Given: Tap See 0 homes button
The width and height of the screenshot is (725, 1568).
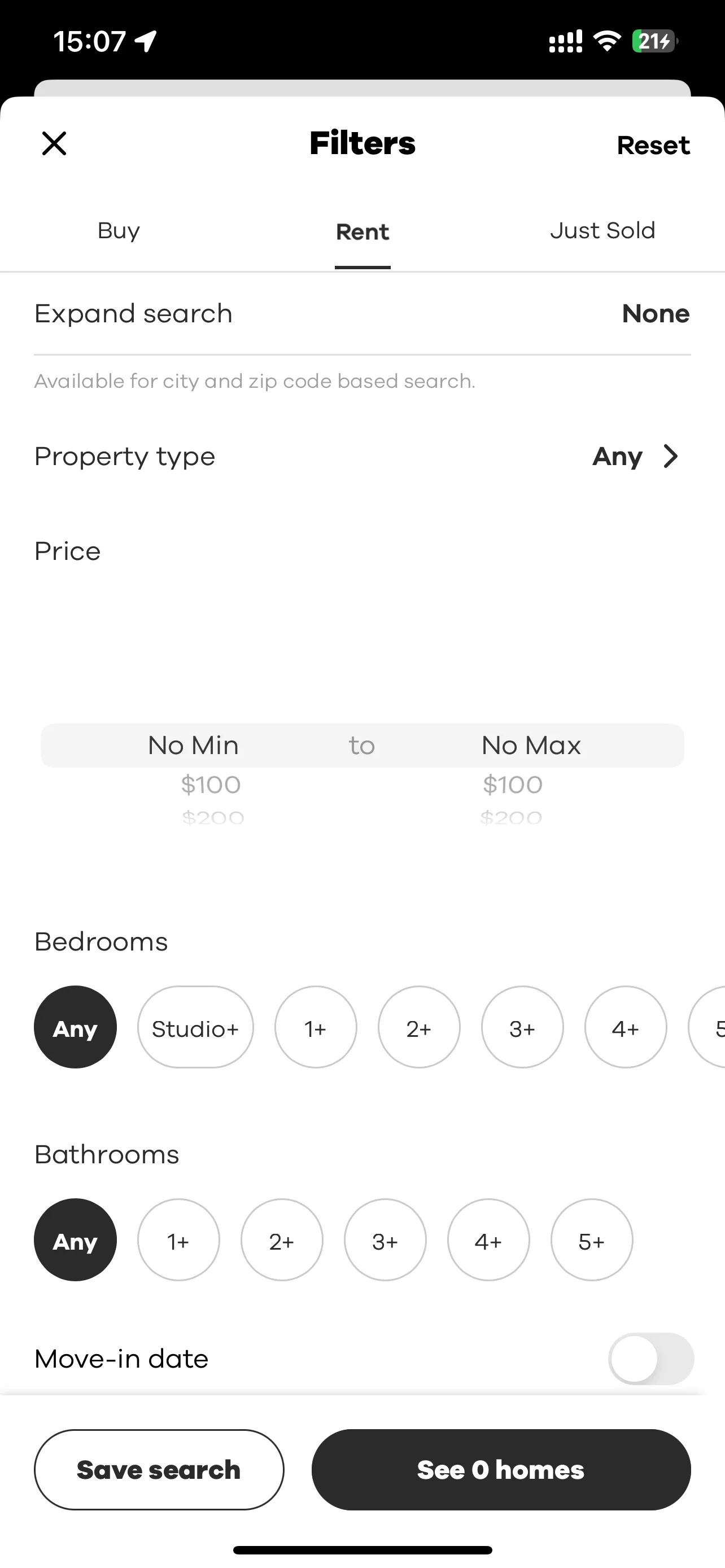Looking at the screenshot, I should tap(501, 1470).
